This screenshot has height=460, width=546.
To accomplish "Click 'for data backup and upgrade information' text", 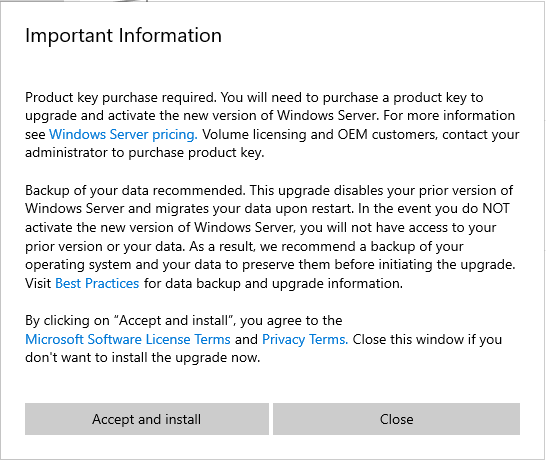I will pyautogui.click(x=273, y=283).
